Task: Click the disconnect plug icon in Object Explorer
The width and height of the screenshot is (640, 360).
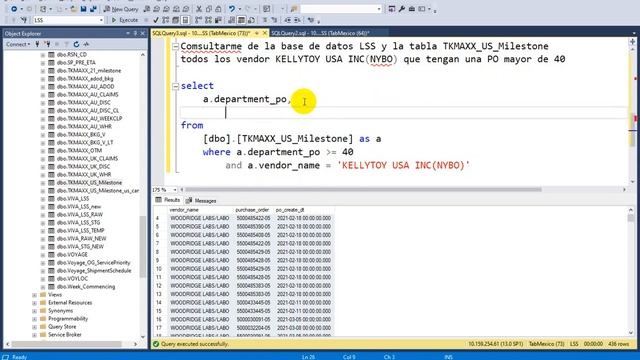Action: (x=48, y=44)
